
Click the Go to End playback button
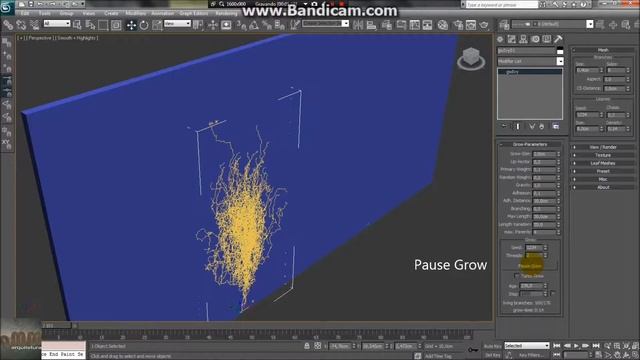point(596,346)
